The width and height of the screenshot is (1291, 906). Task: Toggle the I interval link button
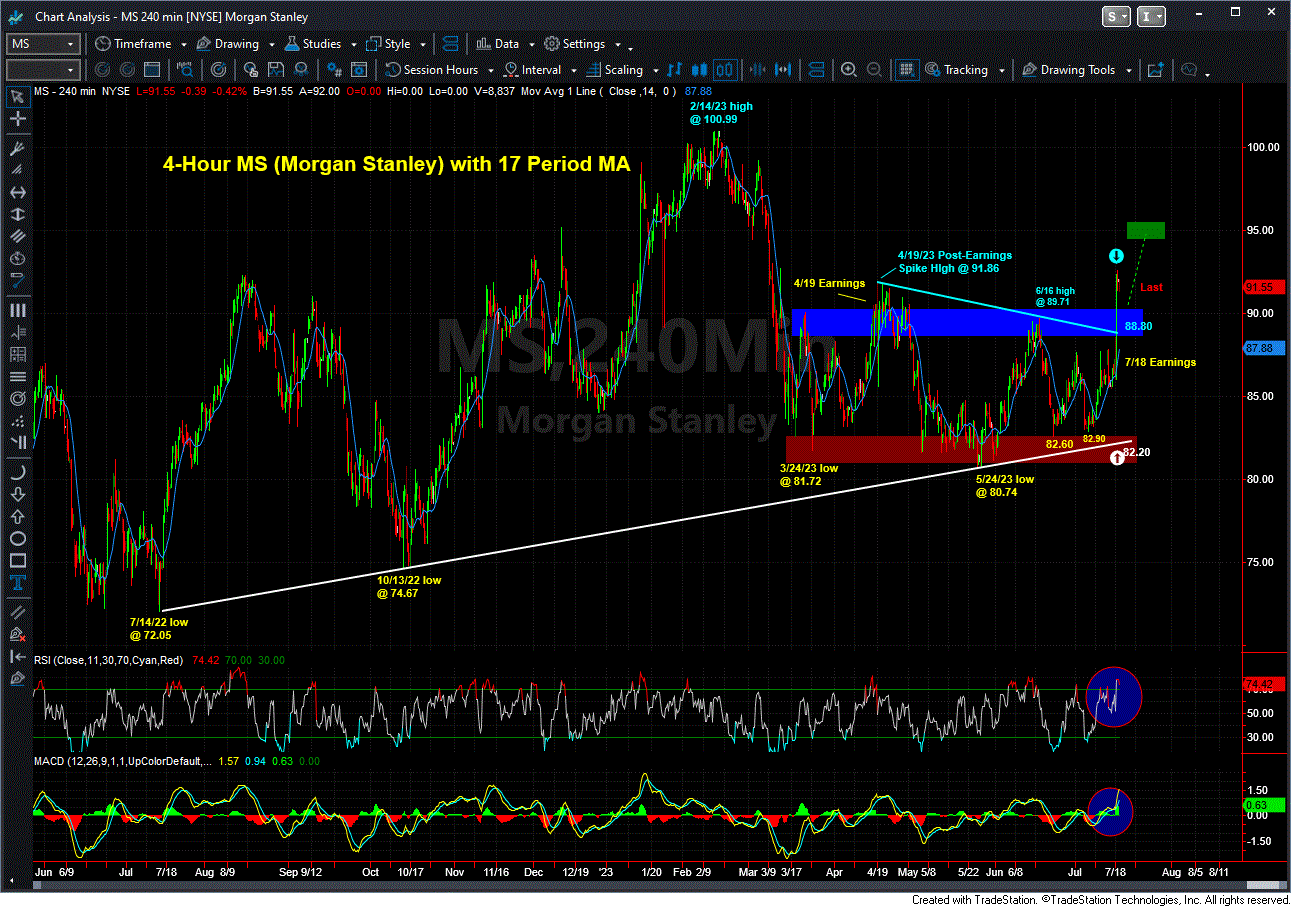coord(1151,16)
